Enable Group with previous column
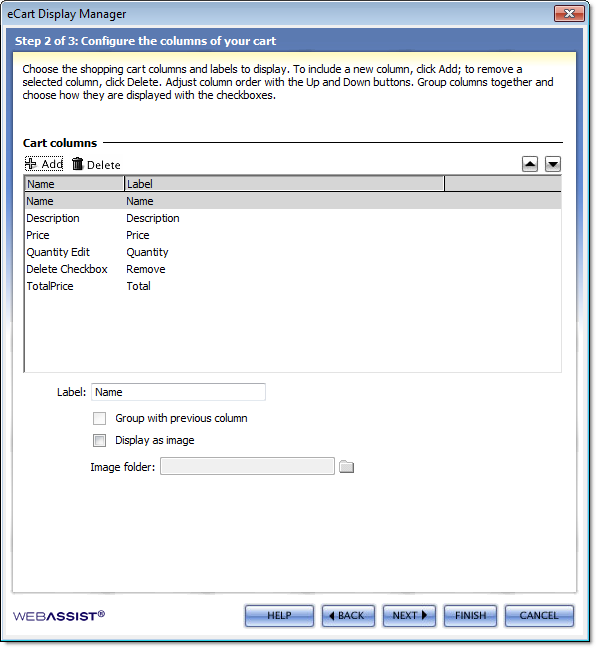The width and height of the screenshot is (596, 648). click(99, 418)
